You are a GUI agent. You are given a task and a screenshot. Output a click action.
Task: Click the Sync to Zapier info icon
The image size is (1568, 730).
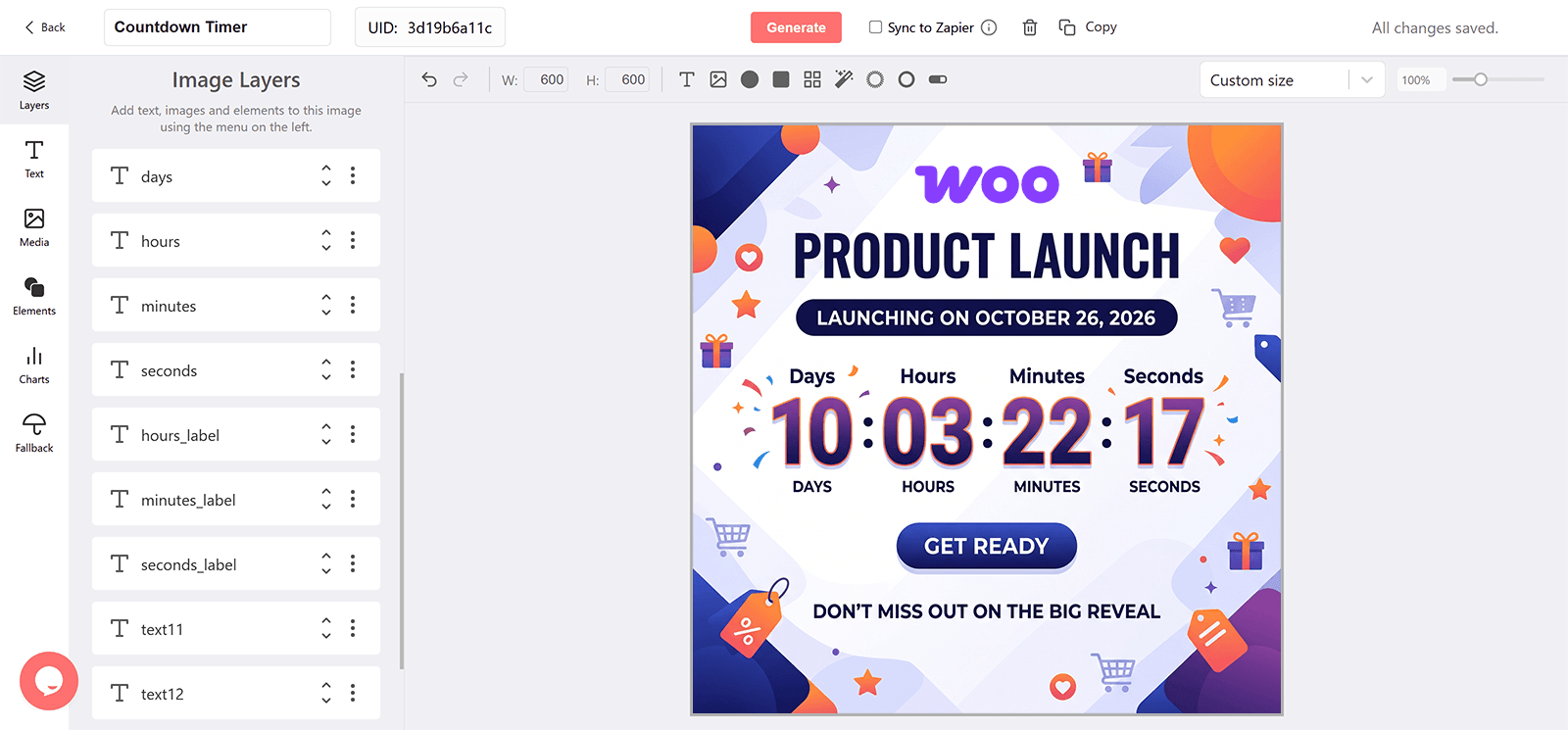coord(989,27)
